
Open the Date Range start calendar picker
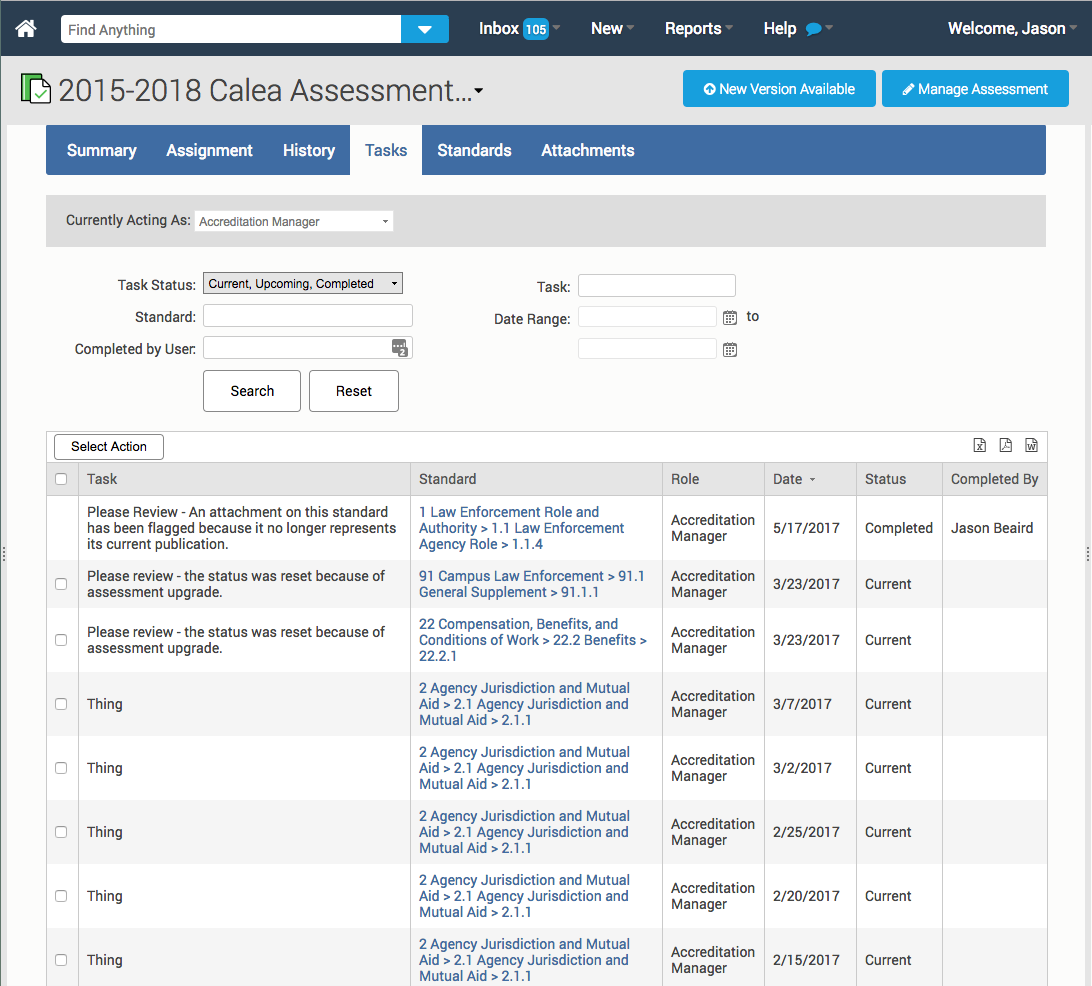(730, 318)
